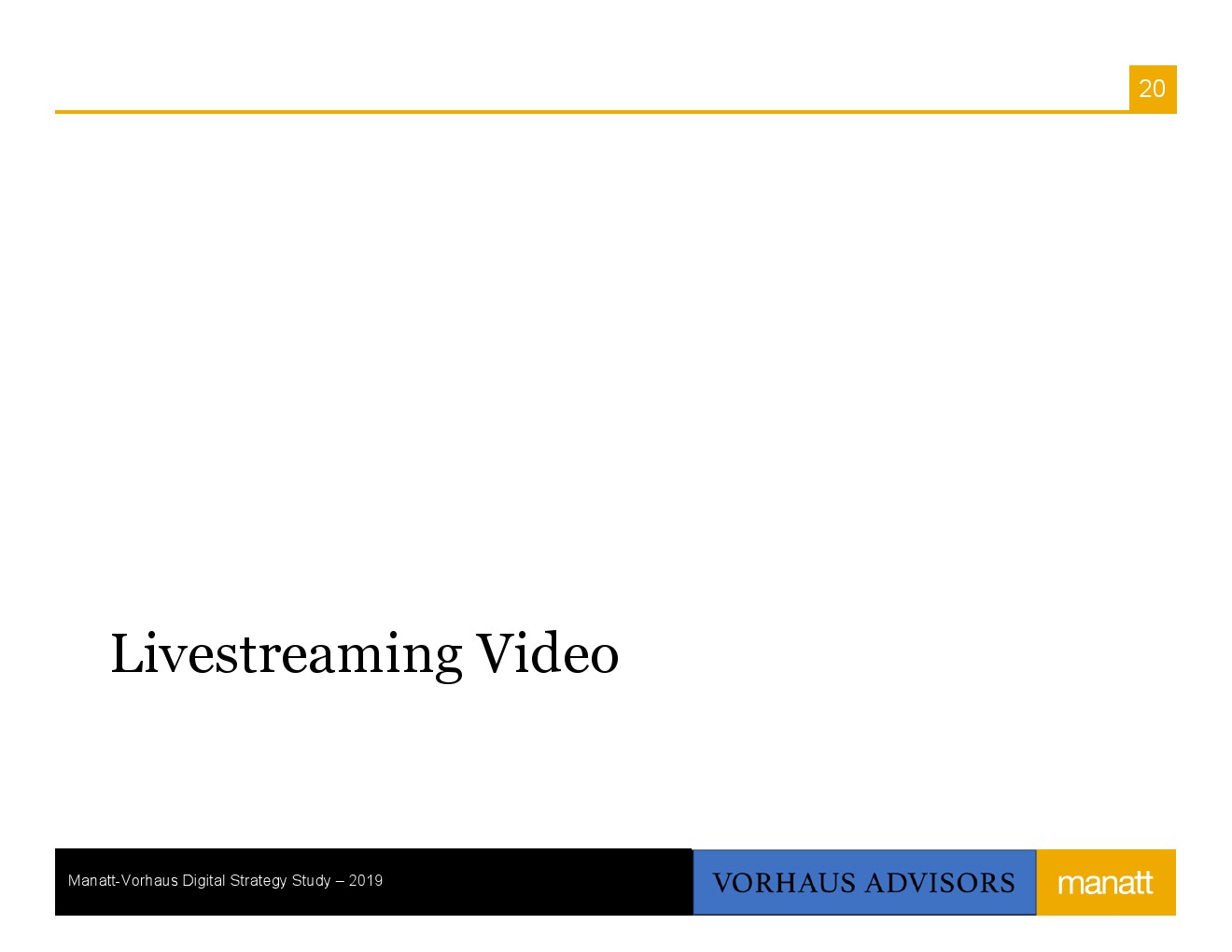This screenshot has width=1232, height=952.
Task: Click blank white area in slide center
Action: pos(616,373)
